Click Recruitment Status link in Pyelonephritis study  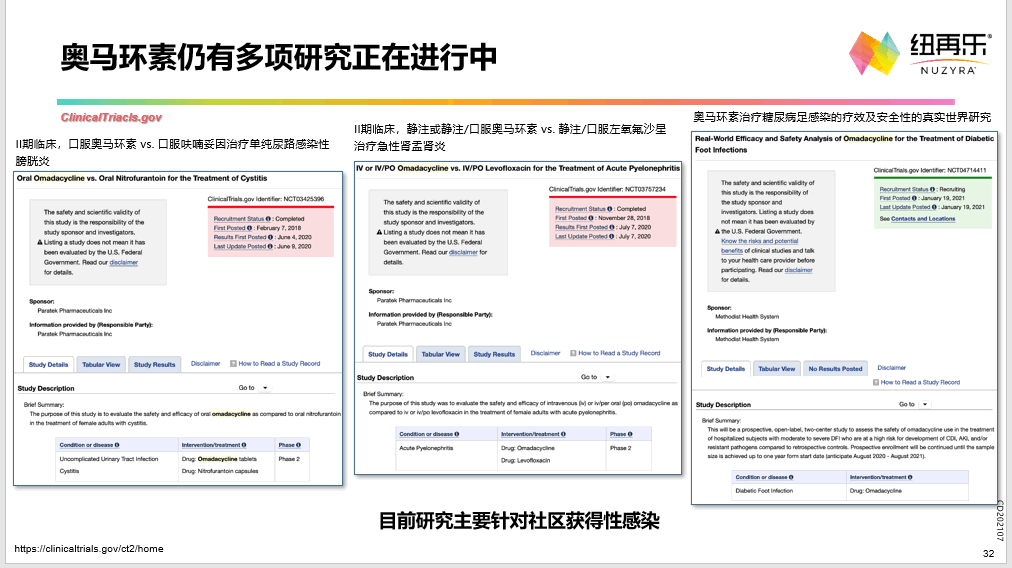pyautogui.click(x=583, y=208)
